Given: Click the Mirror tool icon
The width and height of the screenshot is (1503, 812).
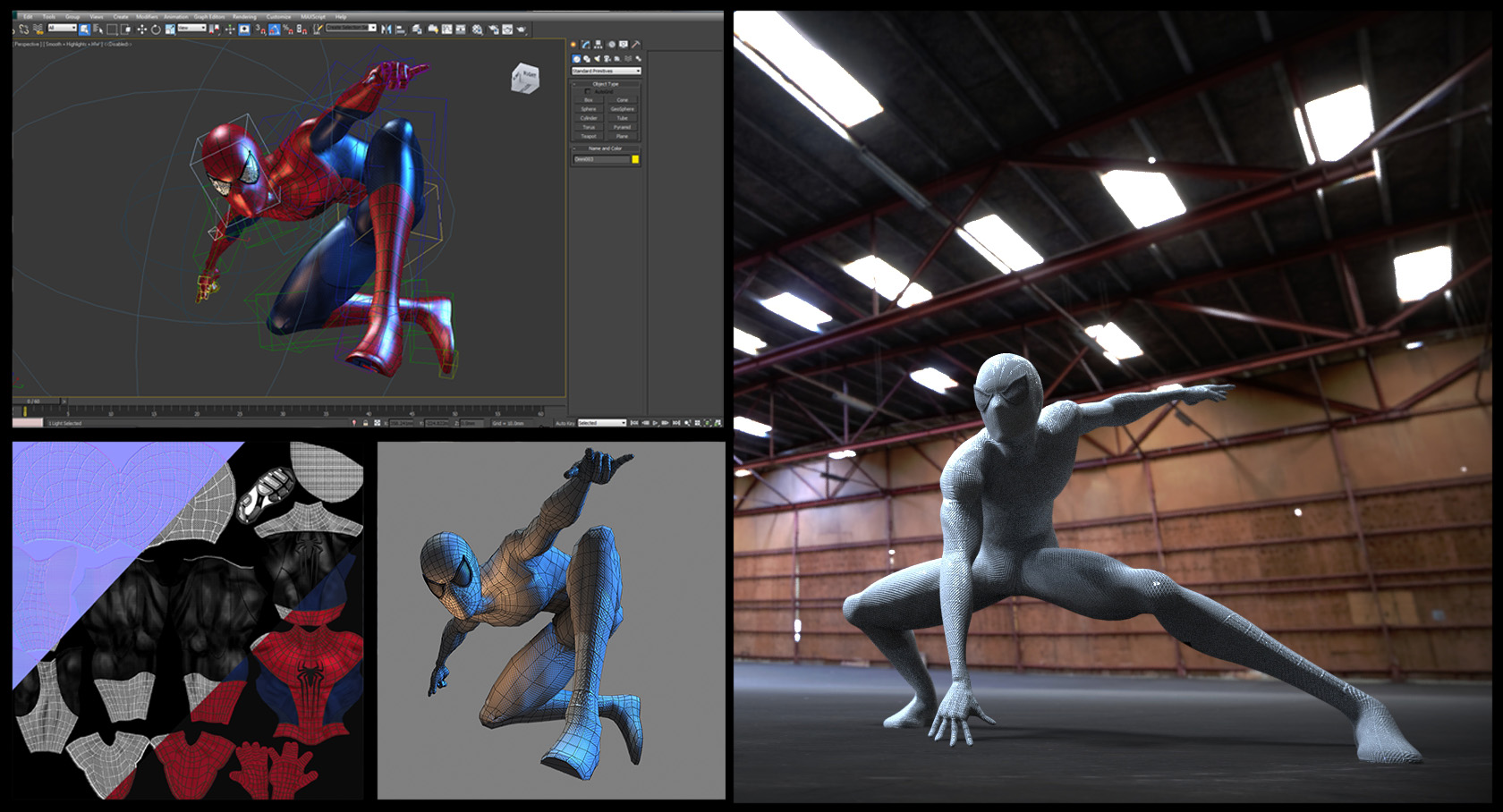Looking at the screenshot, I should click(386, 29).
